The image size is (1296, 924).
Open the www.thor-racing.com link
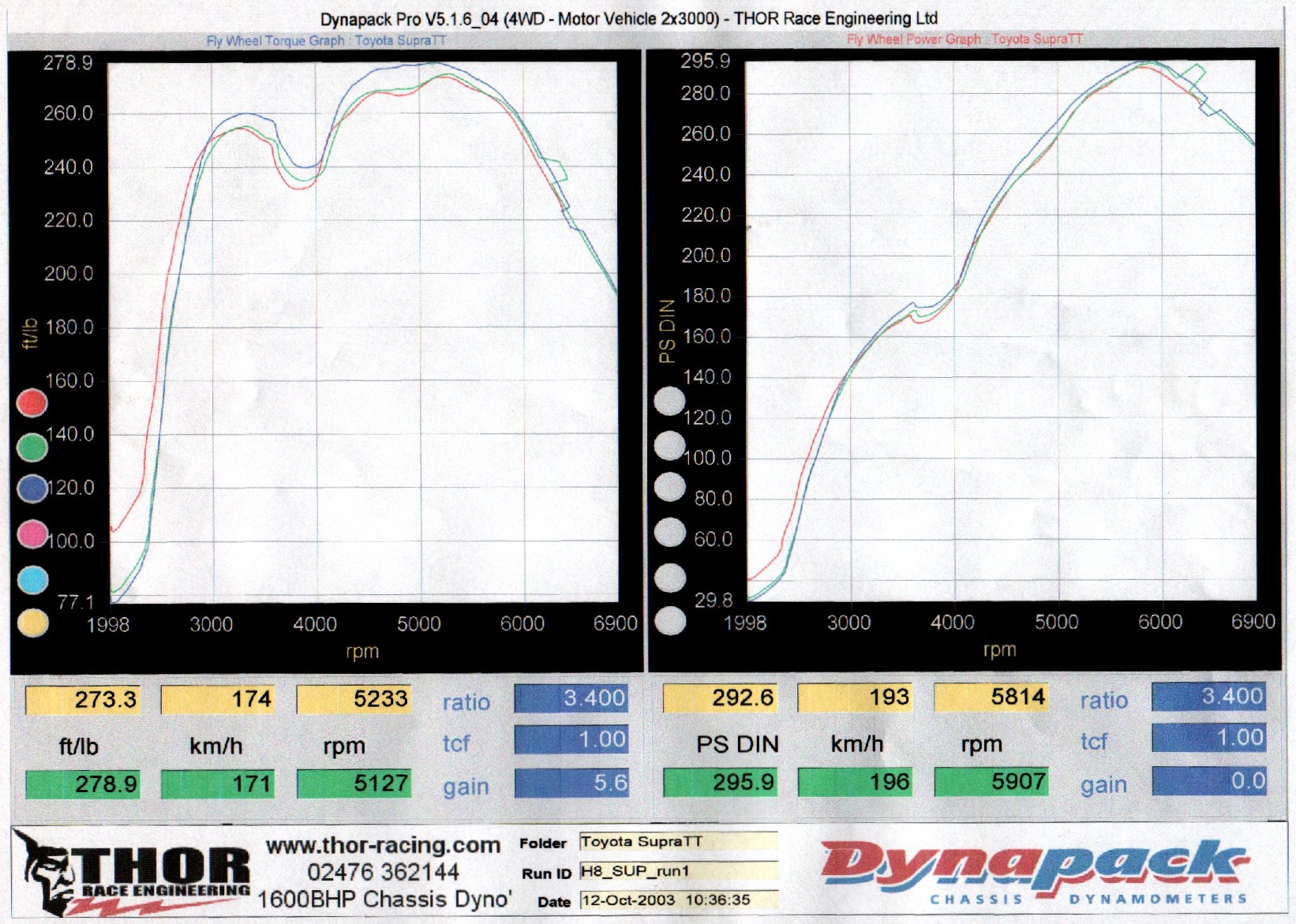pyautogui.click(x=384, y=845)
